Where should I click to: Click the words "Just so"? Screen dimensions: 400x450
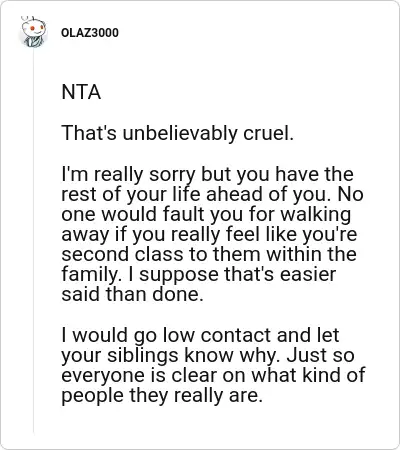click(320, 355)
